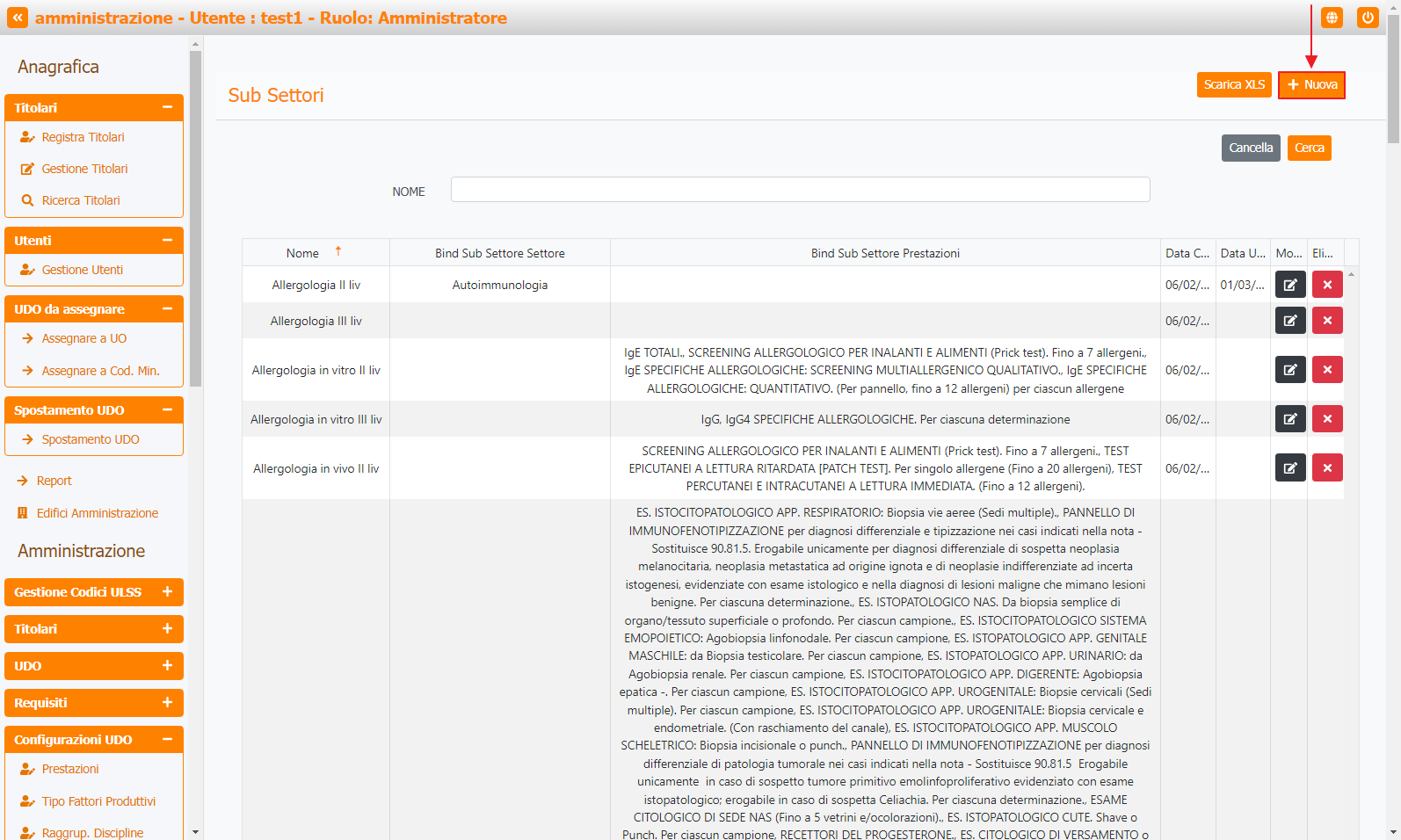Click the sidebar vertical scrollbar
The image size is (1401, 840).
pos(195,220)
